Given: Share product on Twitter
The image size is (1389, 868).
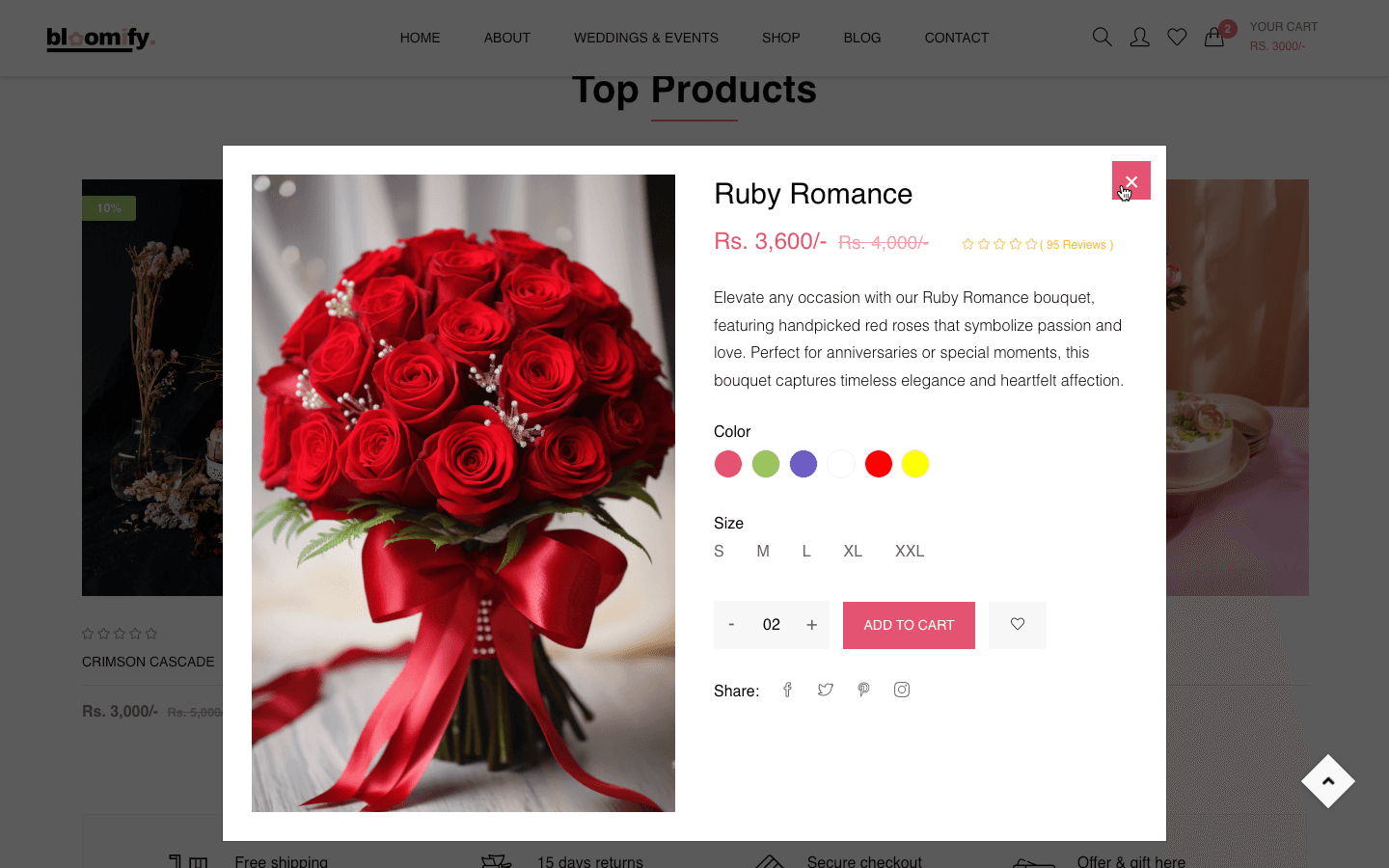Looking at the screenshot, I should coord(826,690).
